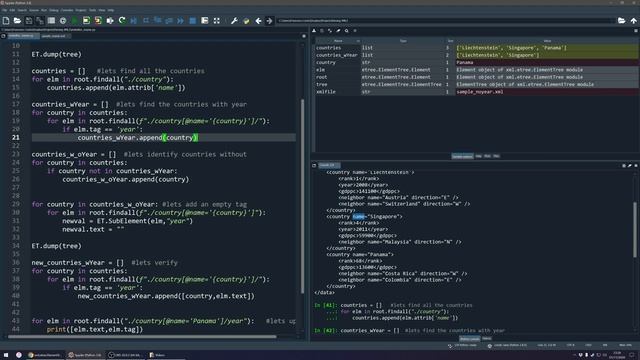Screen dimensions: 640x360
Task: Switch to the Plots pane tab
Action: click(487, 156)
